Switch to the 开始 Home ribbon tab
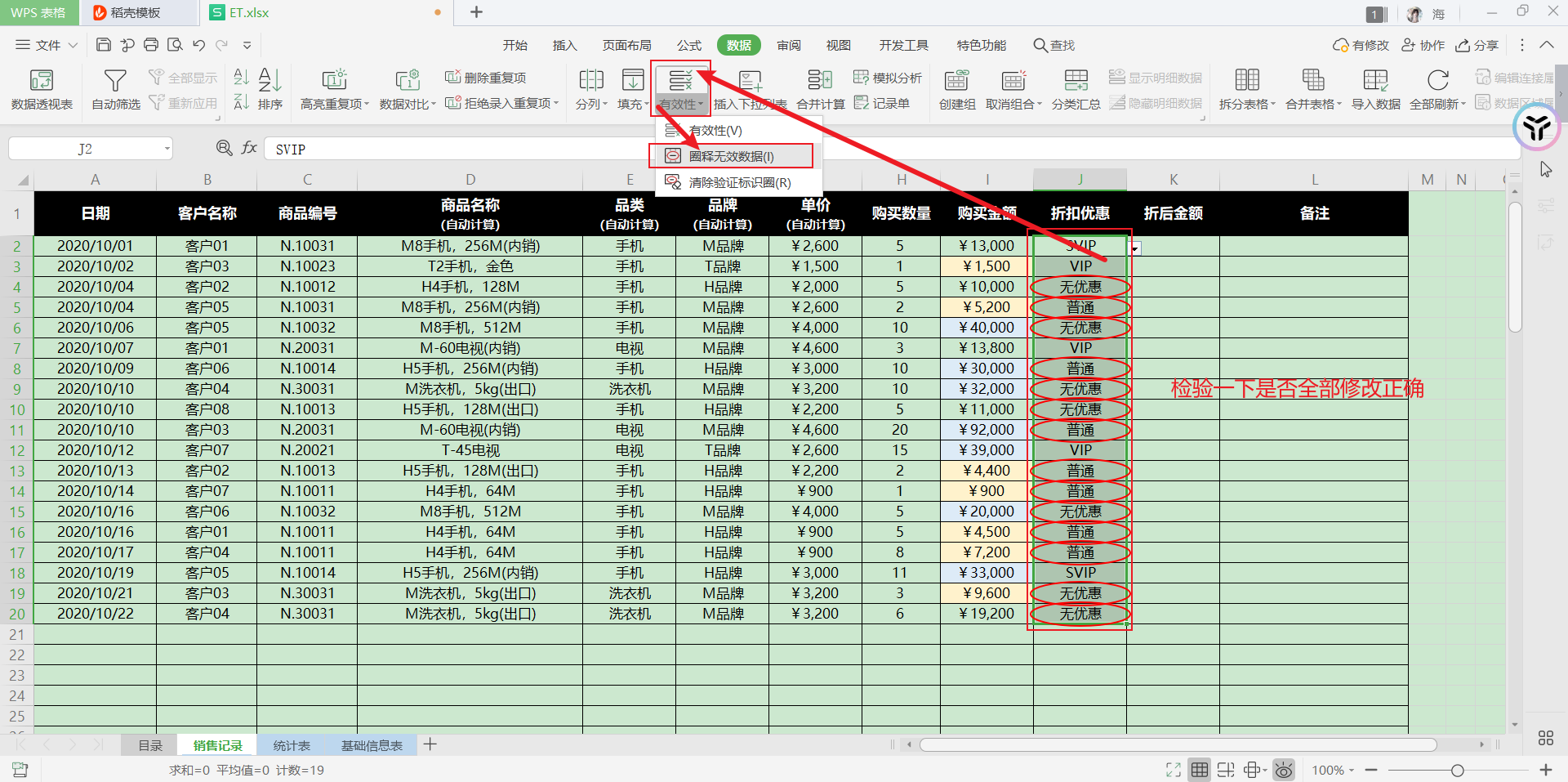 515,45
